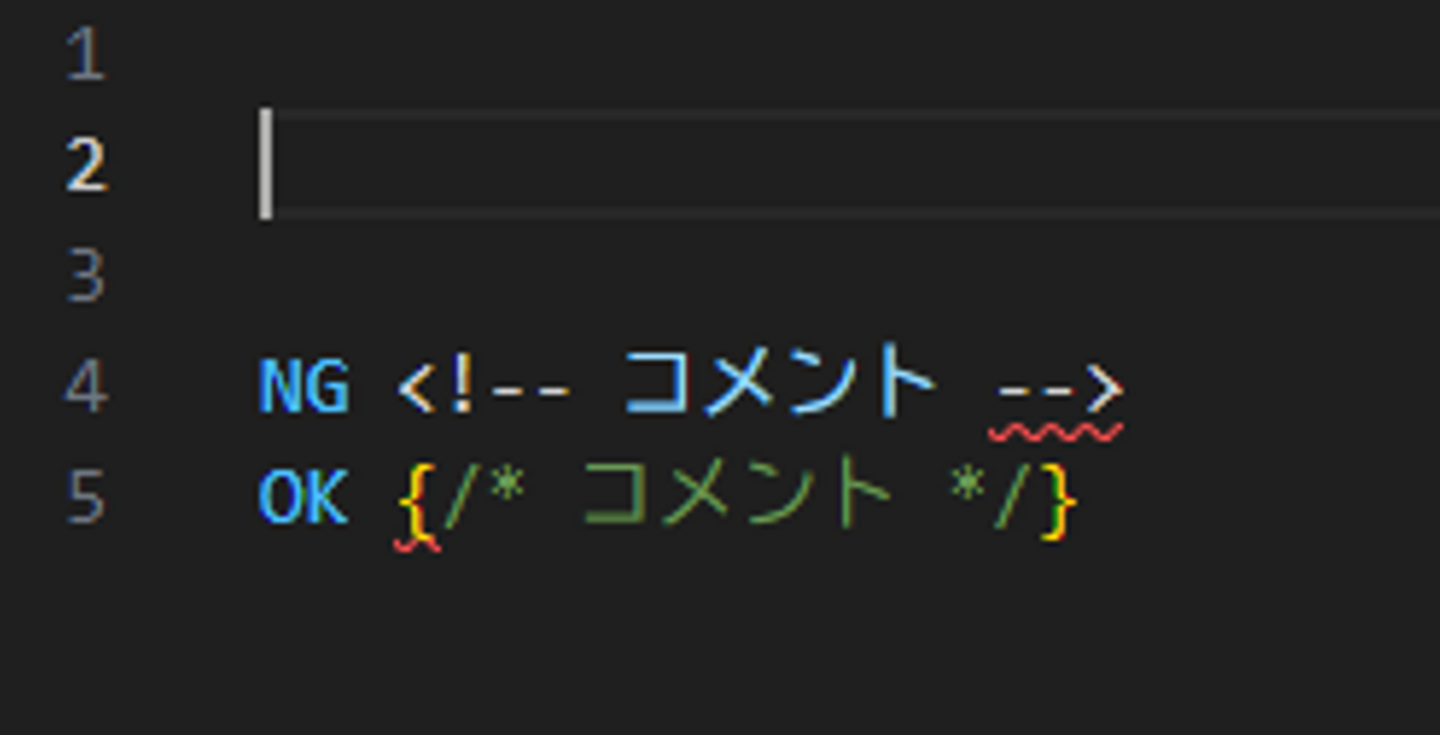Screen dimensions: 1440x735
Task: Click line number 2 in the gutter
Action: pos(86,165)
